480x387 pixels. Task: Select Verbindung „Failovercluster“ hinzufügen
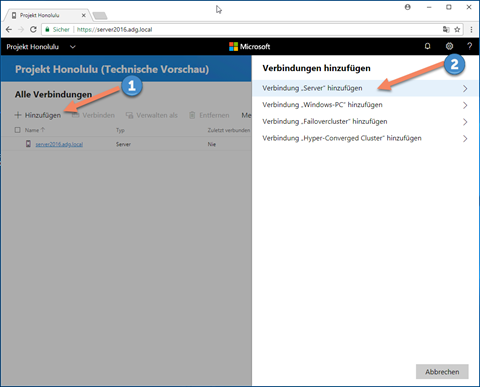click(x=365, y=122)
